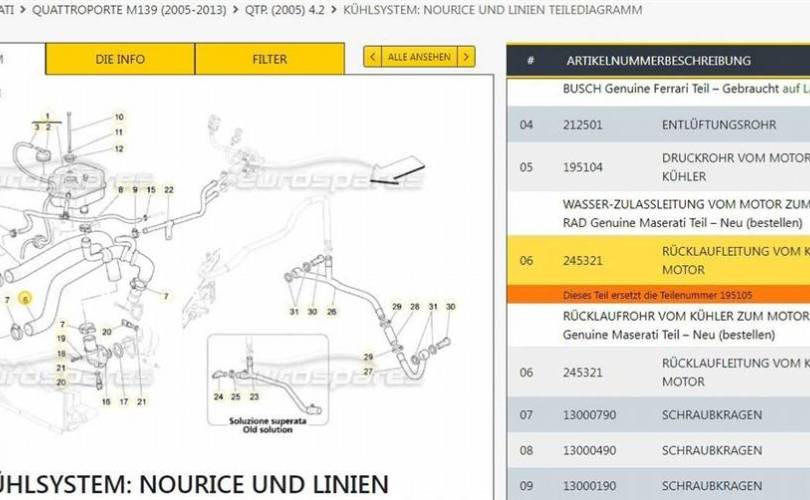Select callout number 10 above the tank
810x500 pixels.
click(x=118, y=117)
